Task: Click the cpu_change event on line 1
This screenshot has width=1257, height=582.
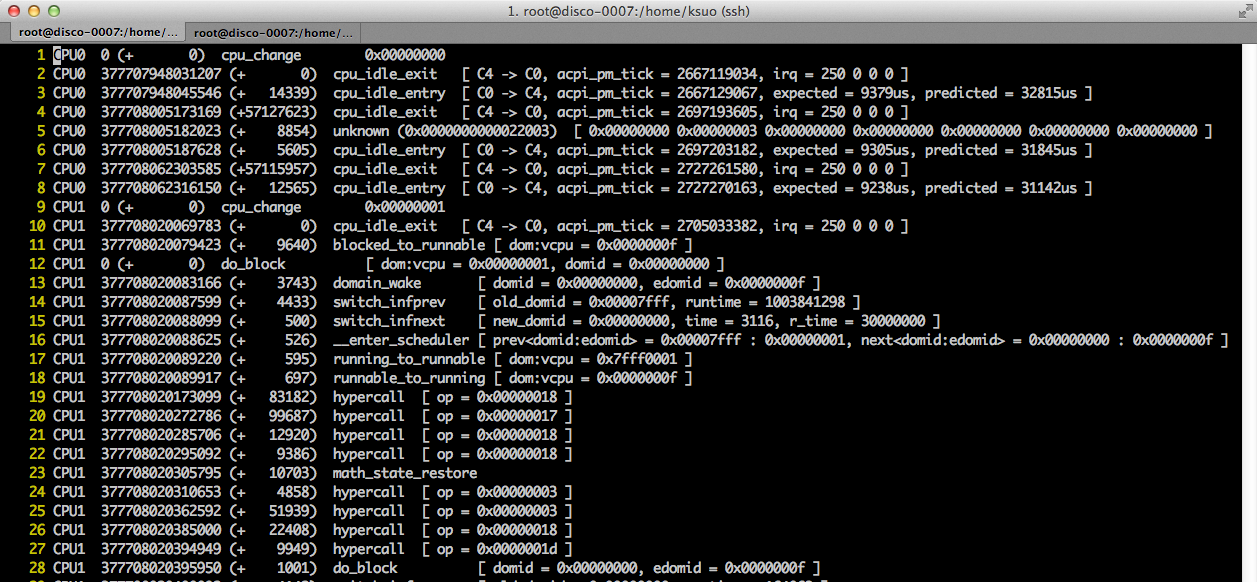Action: (261, 55)
